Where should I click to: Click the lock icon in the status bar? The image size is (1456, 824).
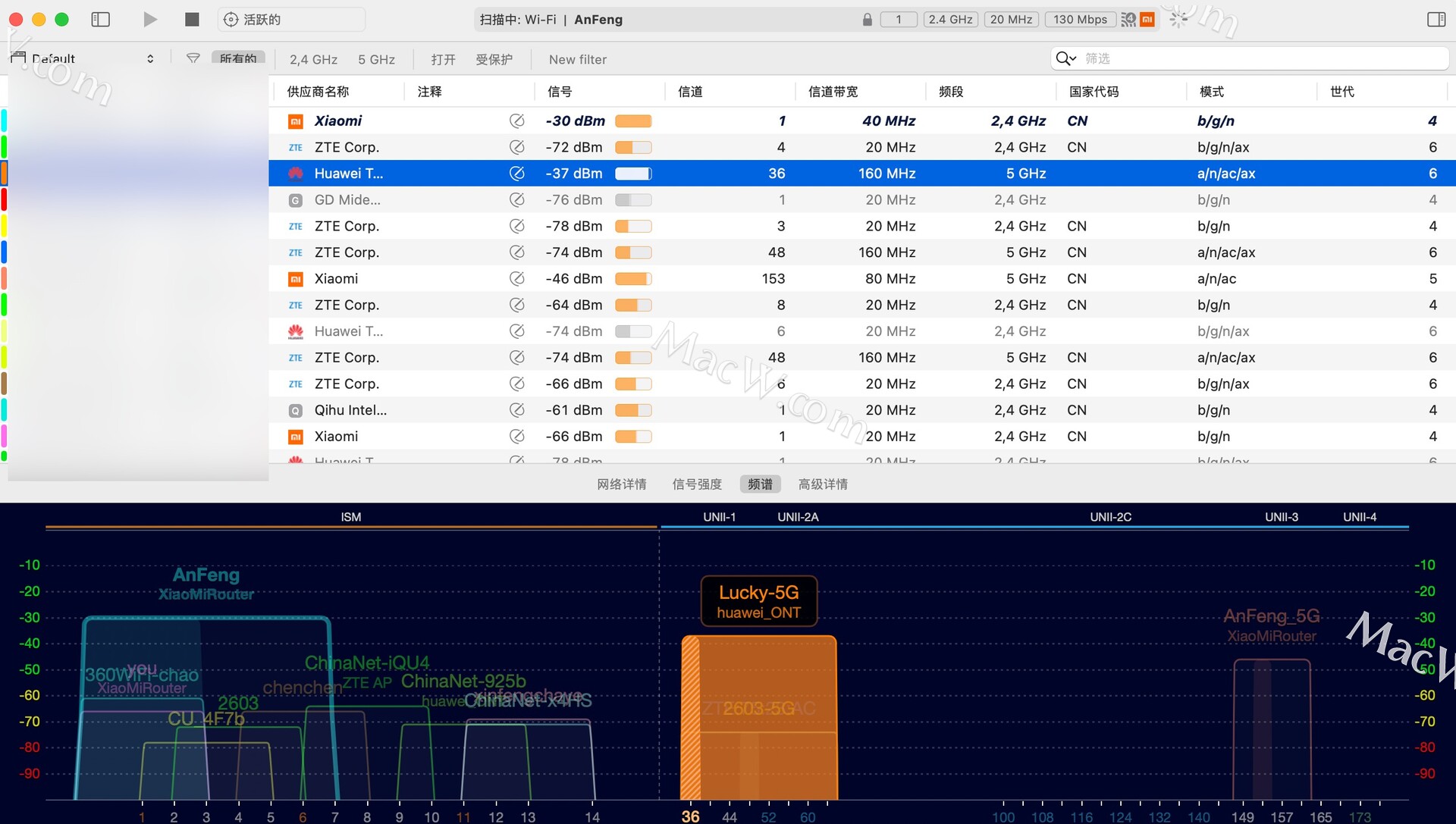(x=867, y=20)
